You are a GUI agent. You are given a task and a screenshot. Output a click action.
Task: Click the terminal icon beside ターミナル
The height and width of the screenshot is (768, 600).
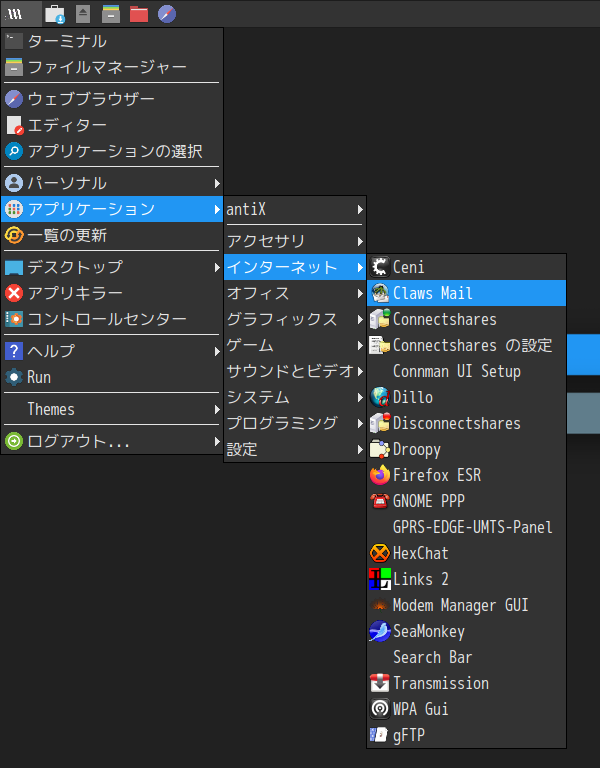click(x=14, y=41)
